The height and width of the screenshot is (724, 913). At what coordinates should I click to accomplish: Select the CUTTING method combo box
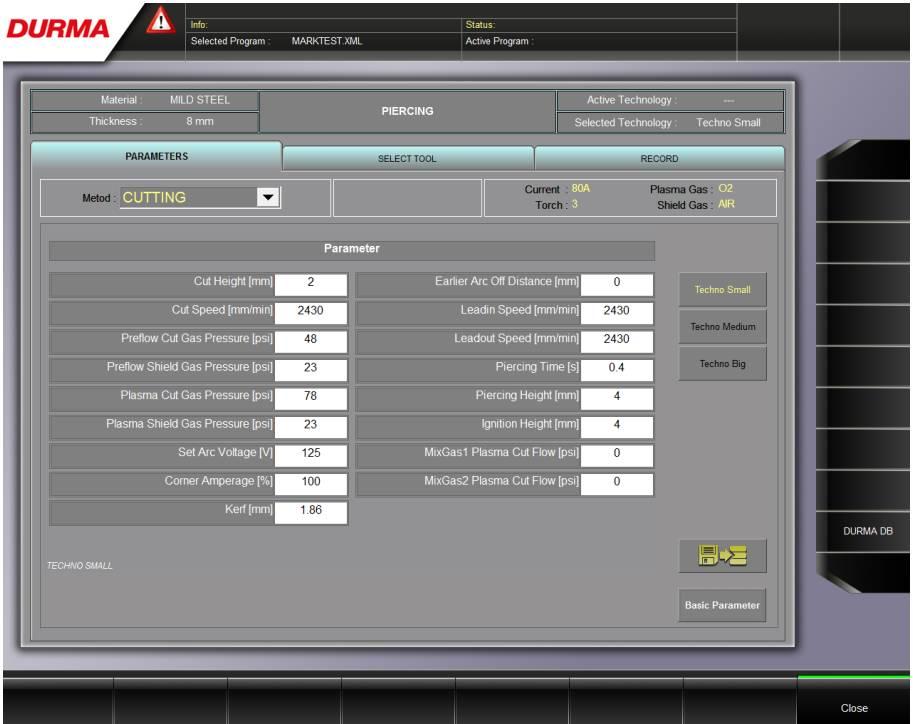coord(188,198)
